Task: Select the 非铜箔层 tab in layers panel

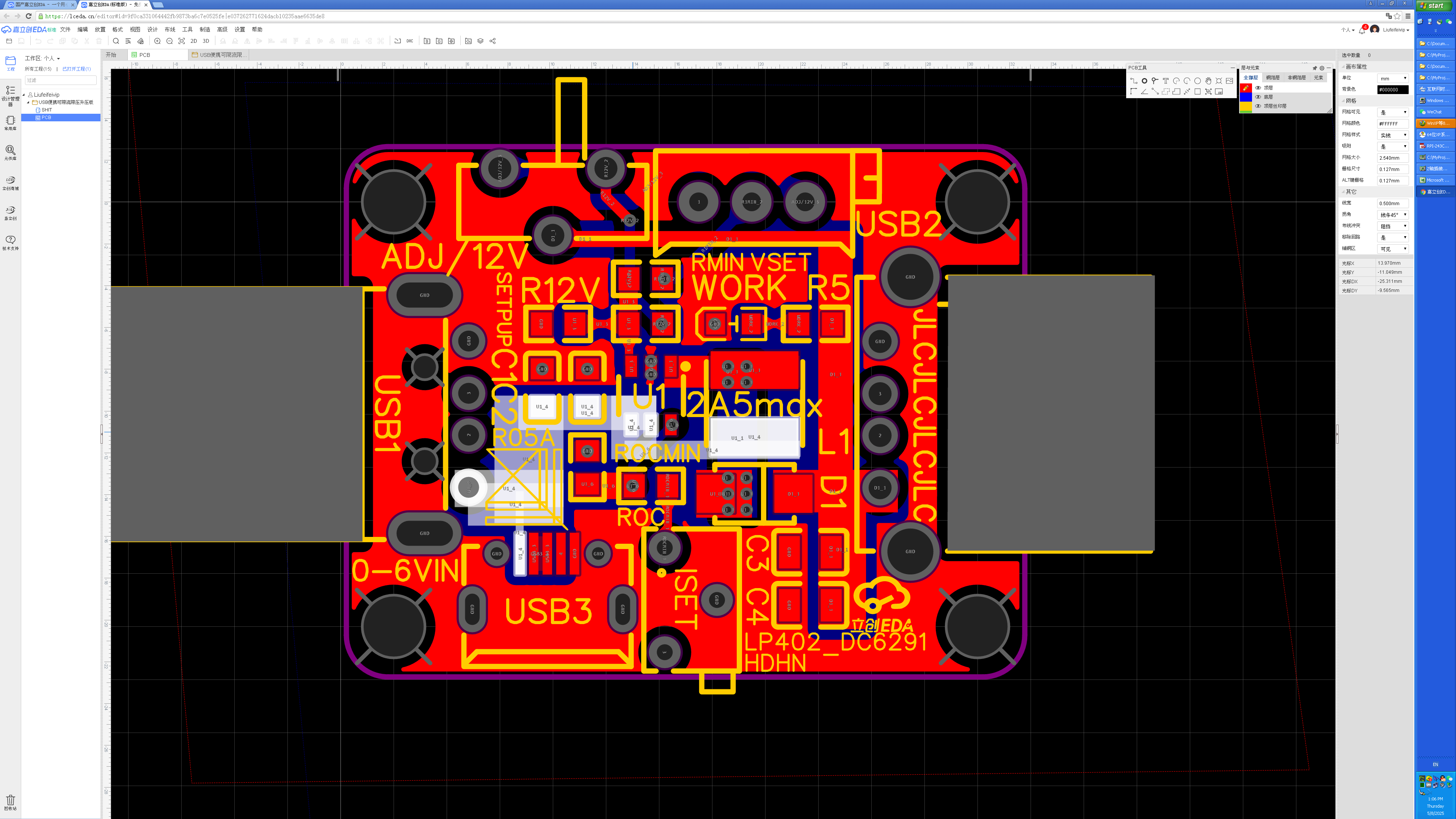Action: click(x=1297, y=77)
